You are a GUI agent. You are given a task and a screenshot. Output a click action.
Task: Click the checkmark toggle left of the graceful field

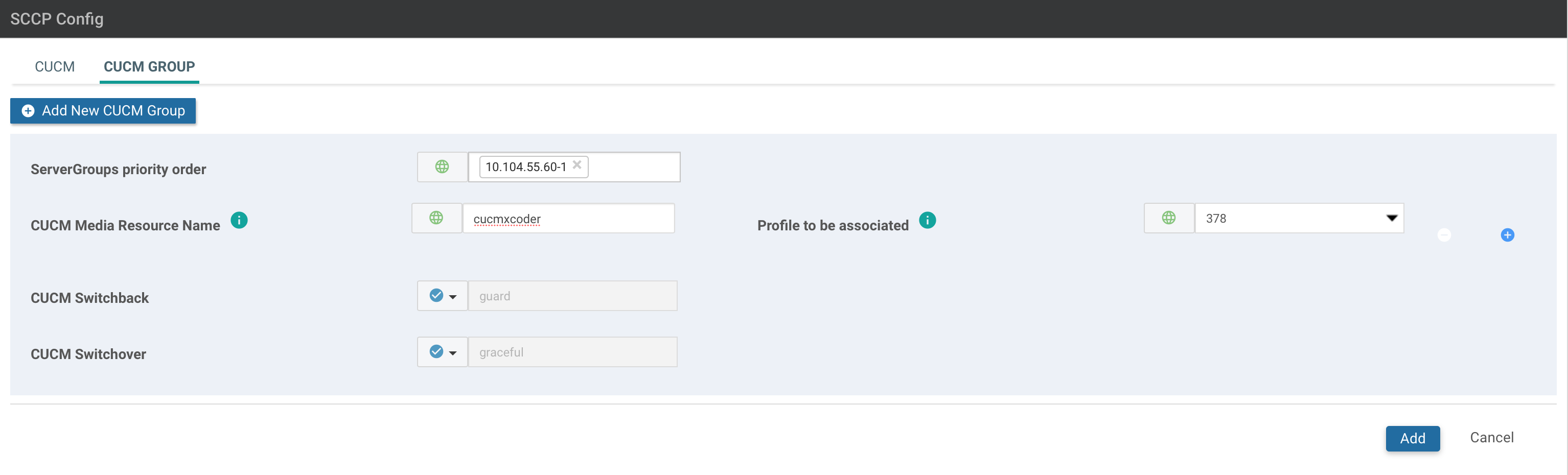click(x=436, y=351)
